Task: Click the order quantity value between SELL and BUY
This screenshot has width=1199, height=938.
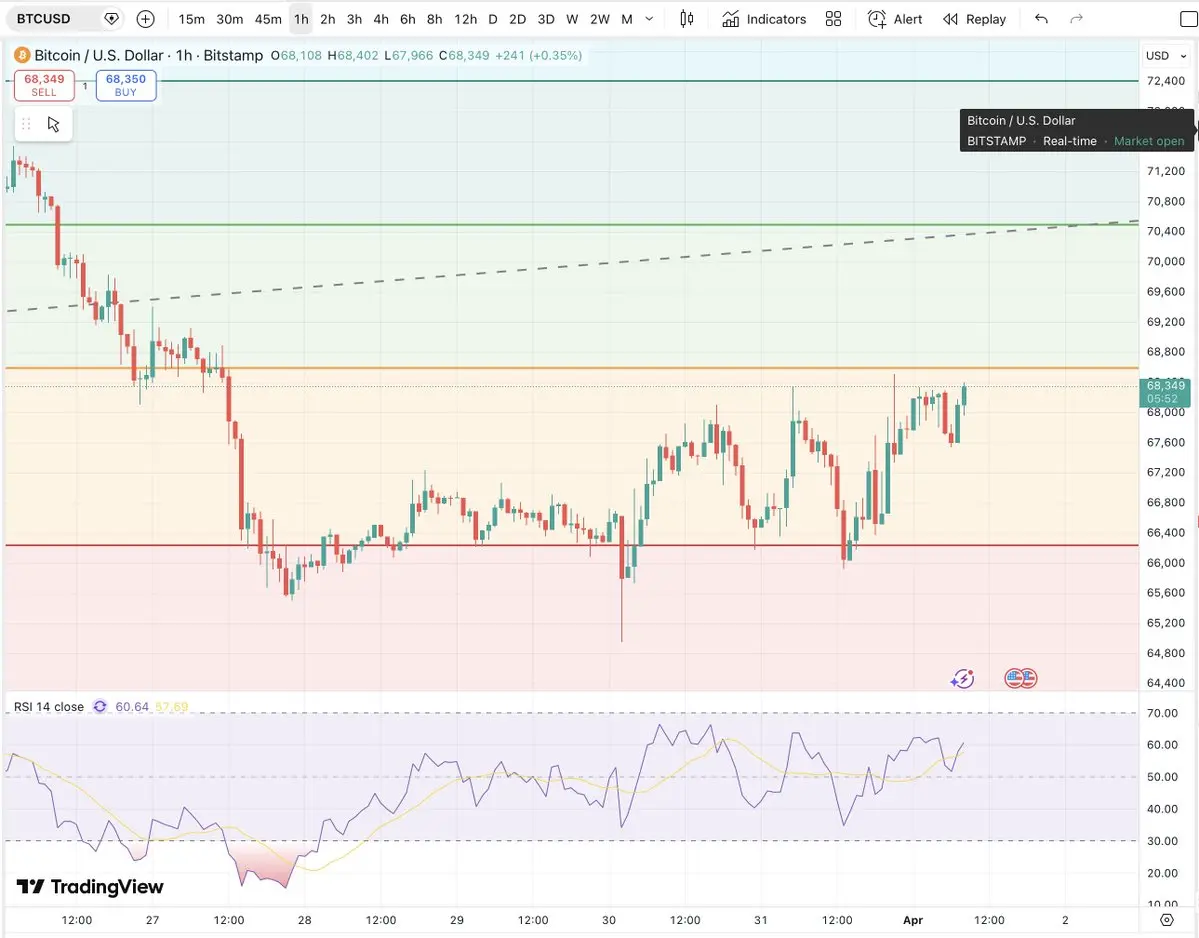Action: pos(85,86)
